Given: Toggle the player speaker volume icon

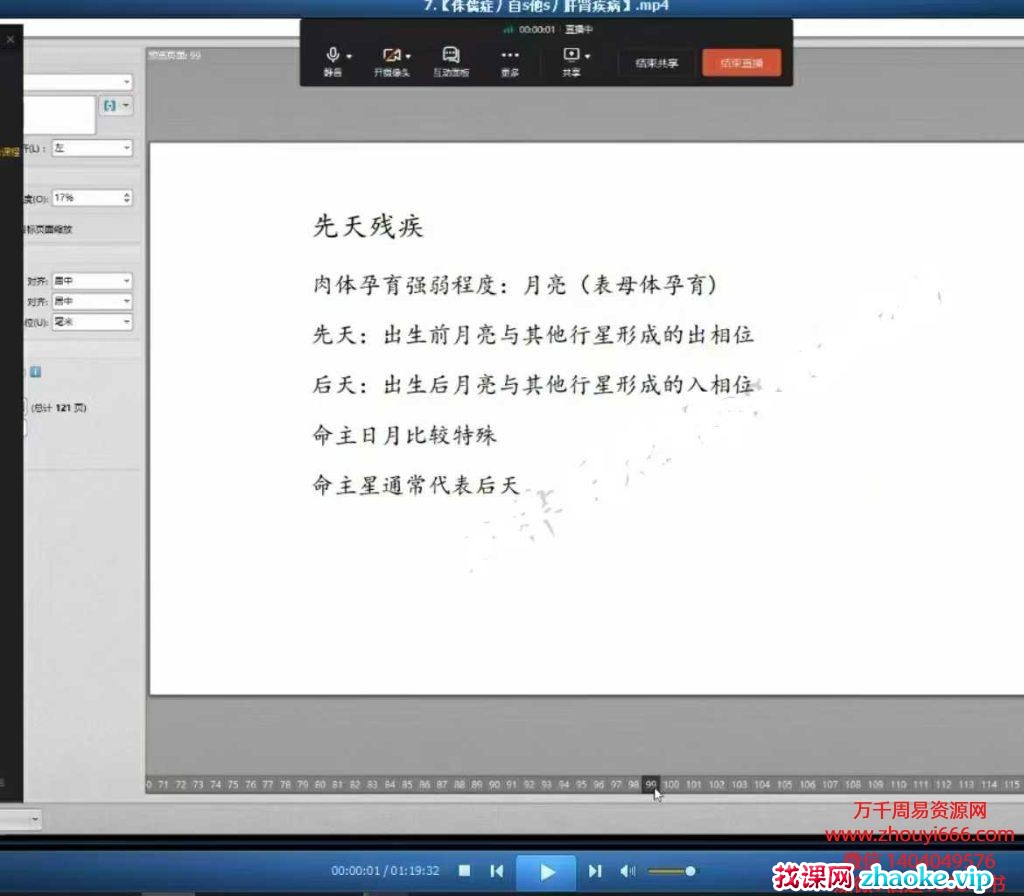Looking at the screenshot, I should [626, 871].
